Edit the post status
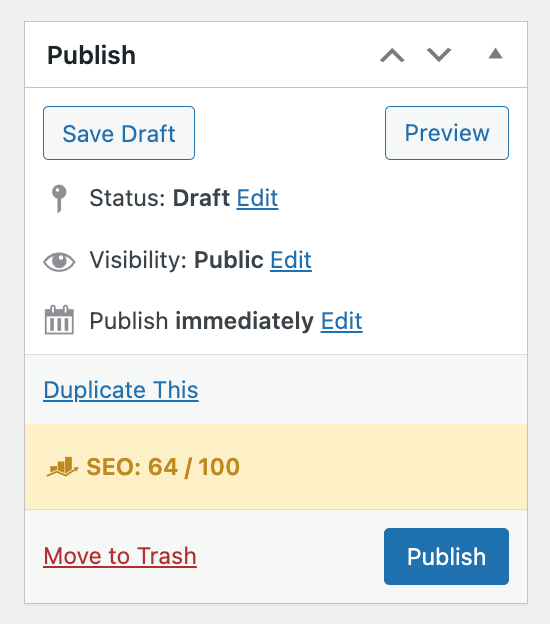The width and height of the screenshot is (550, 624). click(257, 198)
